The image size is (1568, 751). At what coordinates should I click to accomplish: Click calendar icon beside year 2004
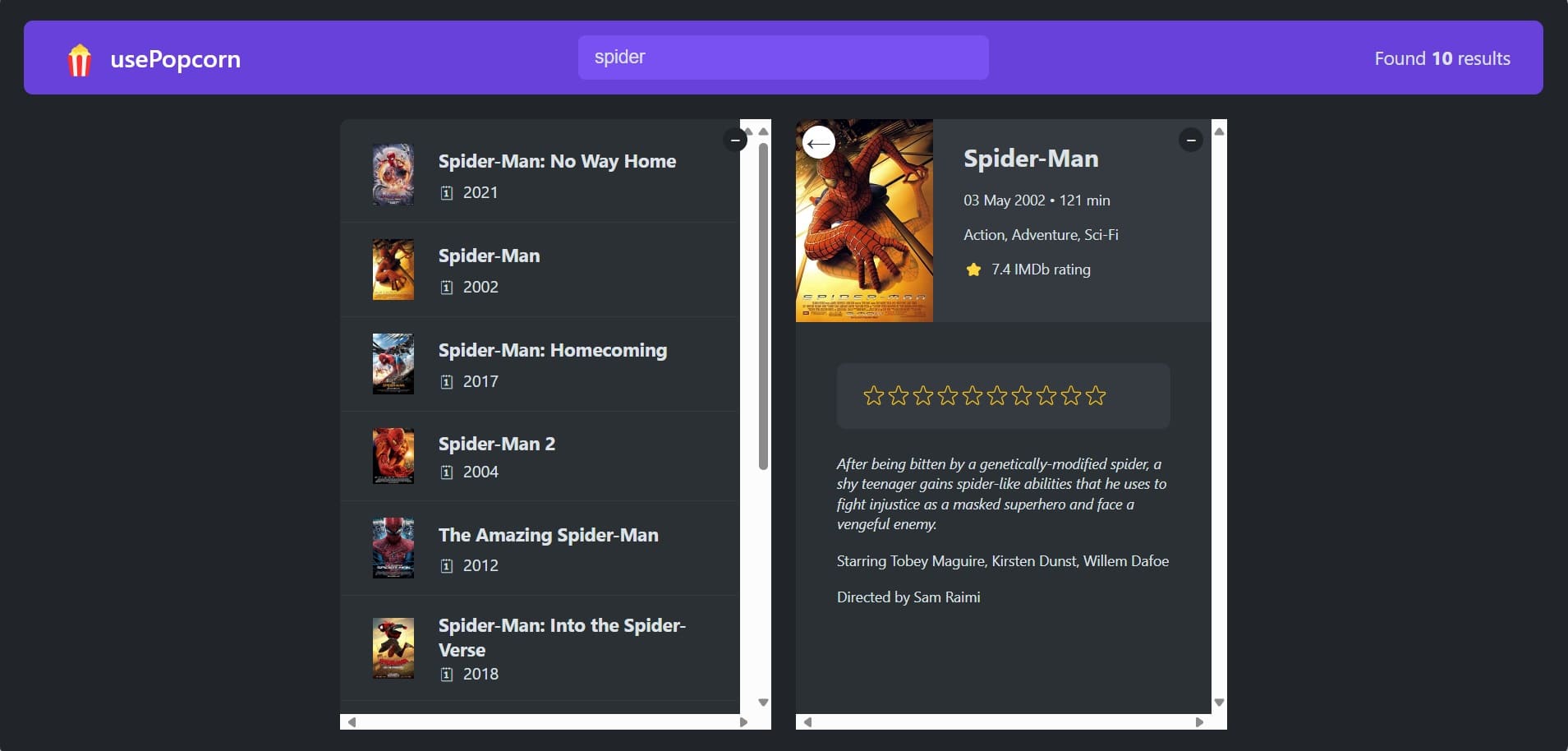tap(446, 472)
